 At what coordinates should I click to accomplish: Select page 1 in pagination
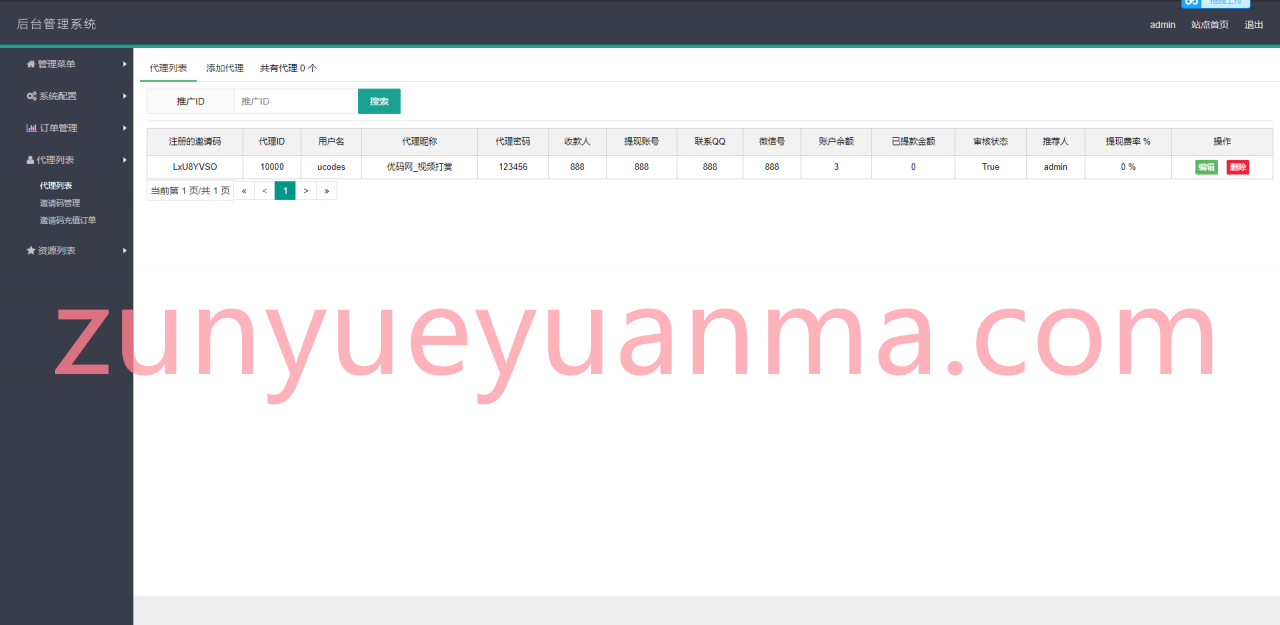tap(285, 190)
